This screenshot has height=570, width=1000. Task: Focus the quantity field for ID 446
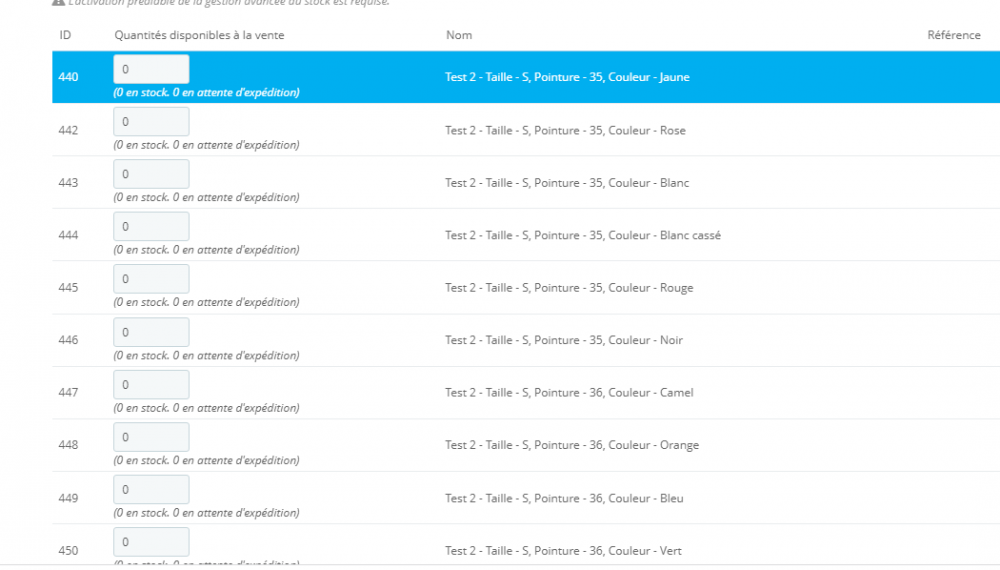pyautogui.click(x=151, y=332)
